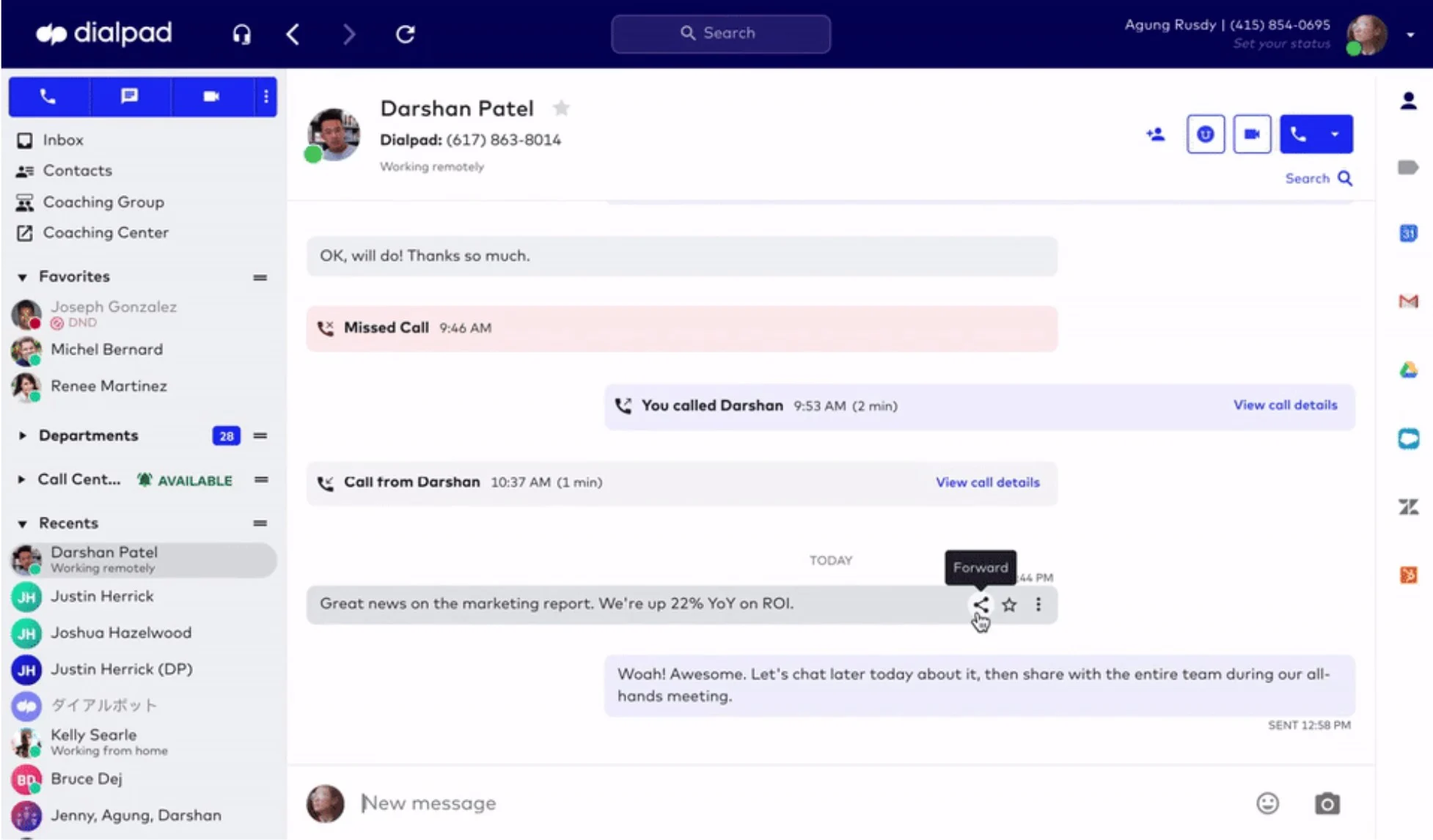
Task: Click the add participant icon
Action: click(1155, 134)
